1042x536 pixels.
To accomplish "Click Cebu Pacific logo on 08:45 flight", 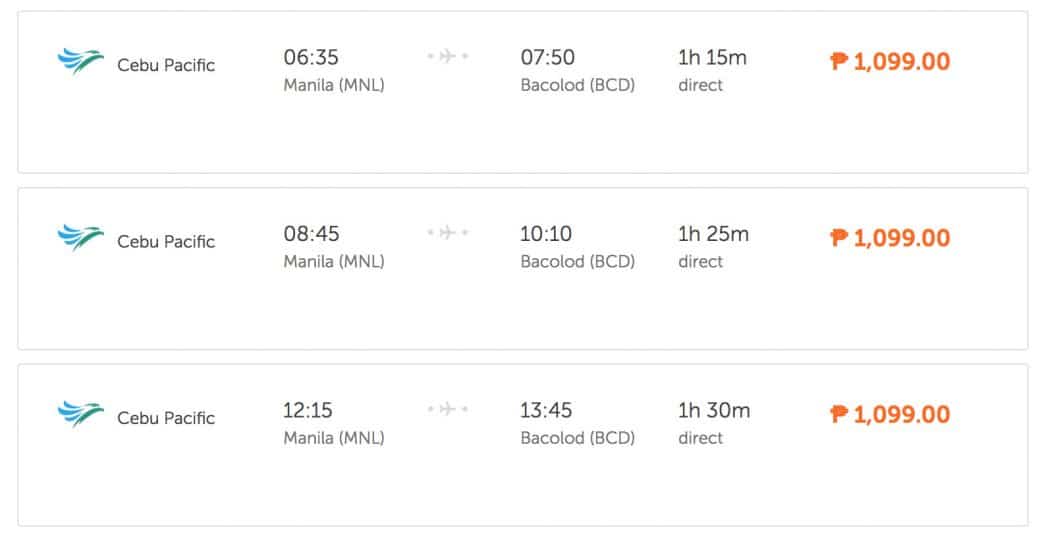I will (x=80, y=238).
